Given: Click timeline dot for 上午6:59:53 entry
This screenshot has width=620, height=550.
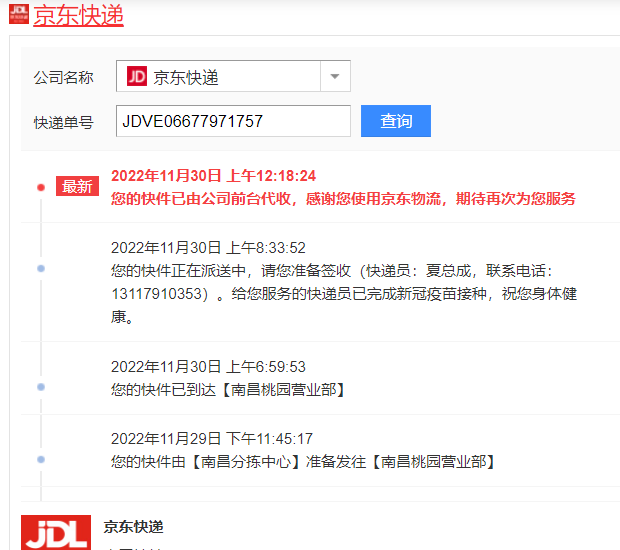Looking at the screenshot, I should click(x=41, y=387).
